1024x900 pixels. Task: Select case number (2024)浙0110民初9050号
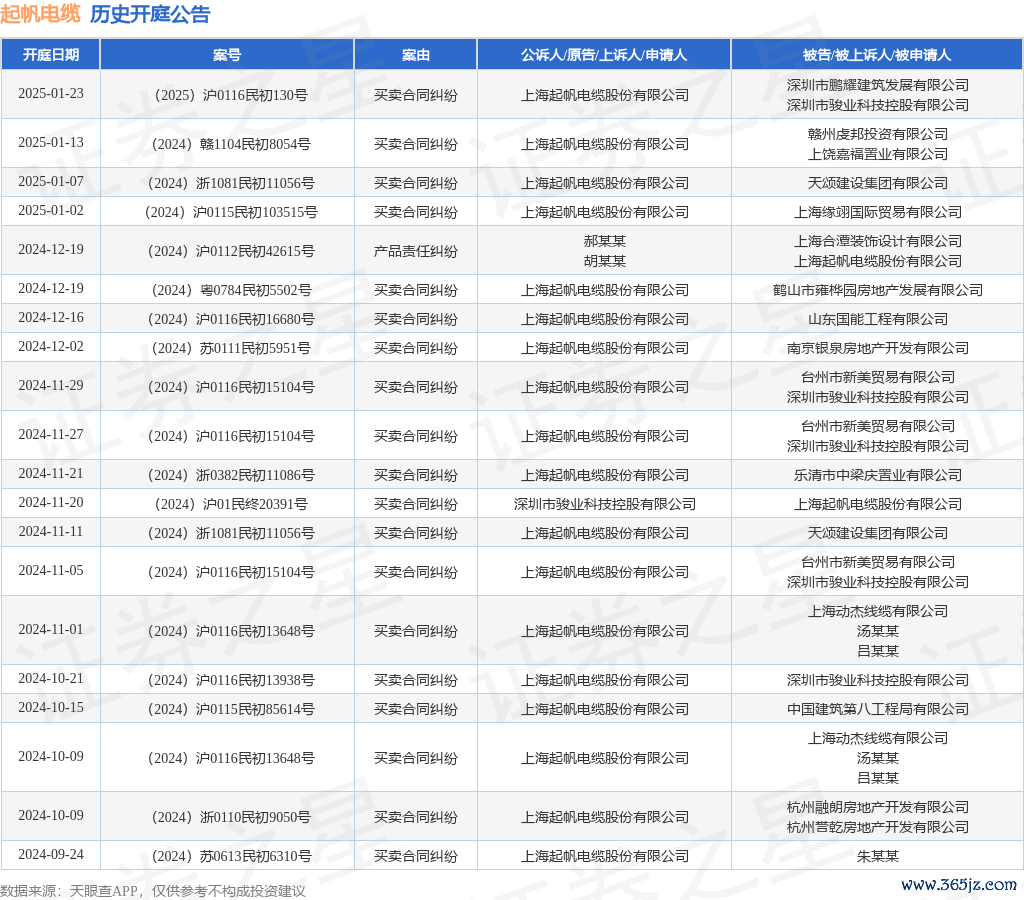[231, 818]
